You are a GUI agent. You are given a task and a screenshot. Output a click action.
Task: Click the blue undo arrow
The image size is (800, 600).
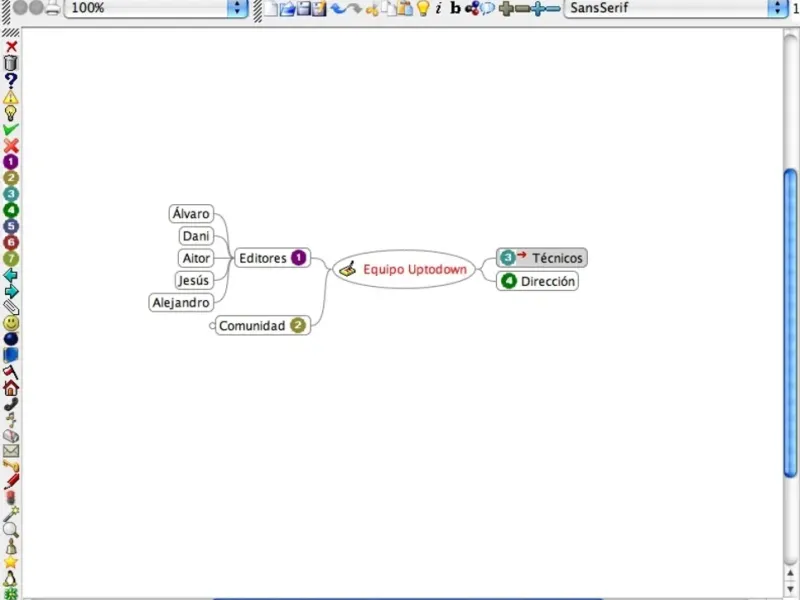point(338,8)
